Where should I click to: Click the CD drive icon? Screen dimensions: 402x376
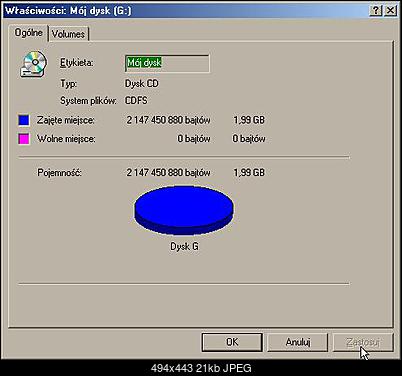point(34,64)
